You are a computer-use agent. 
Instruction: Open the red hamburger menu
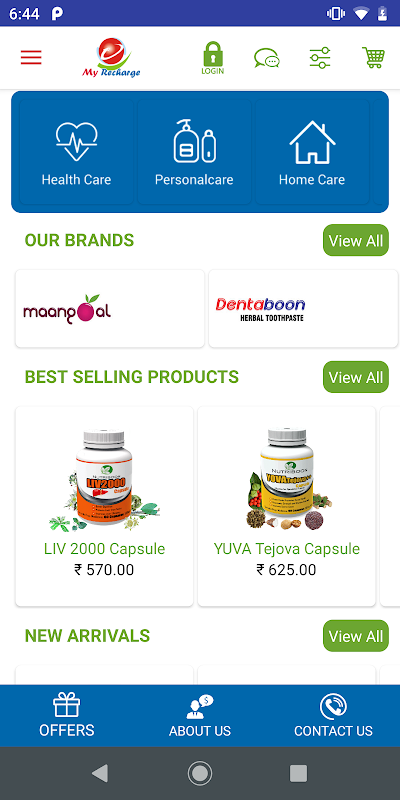pos(31,58)
